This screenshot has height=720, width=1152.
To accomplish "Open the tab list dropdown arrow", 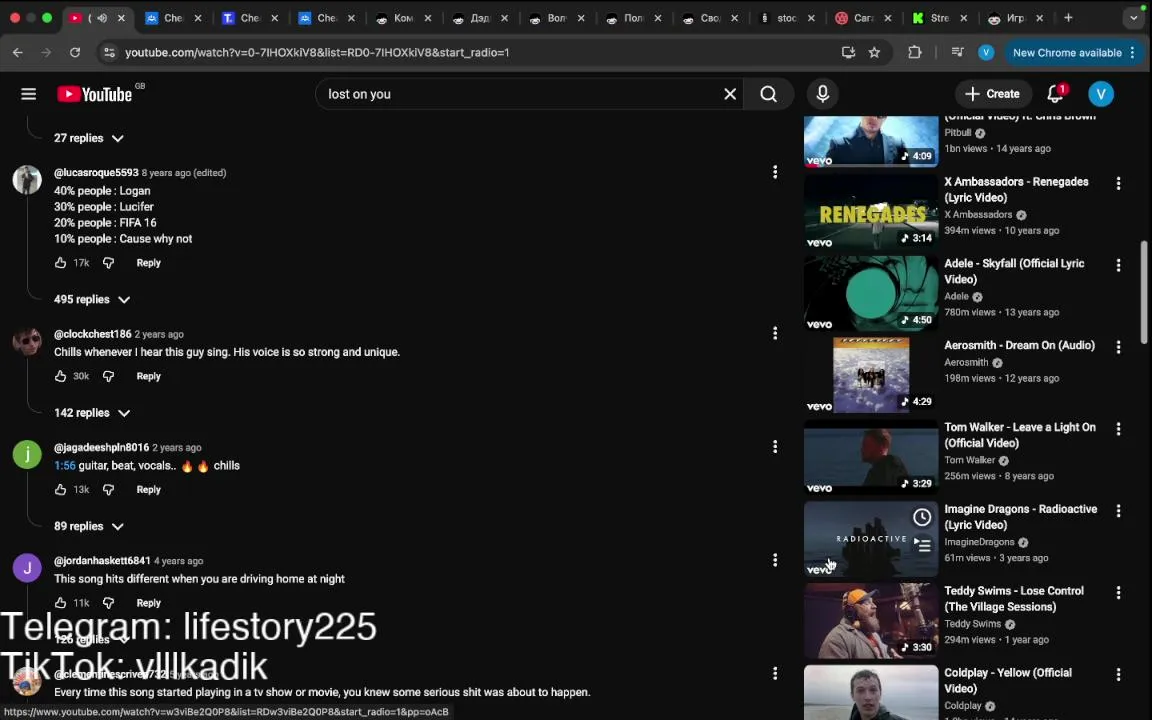I will point(1134,18).
